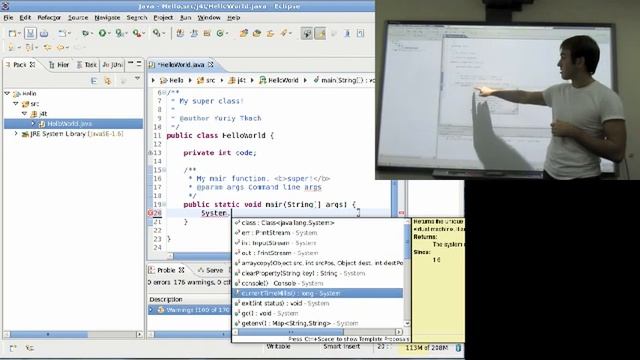Maximize the Package Explorer panel

[x=139, y=63]
